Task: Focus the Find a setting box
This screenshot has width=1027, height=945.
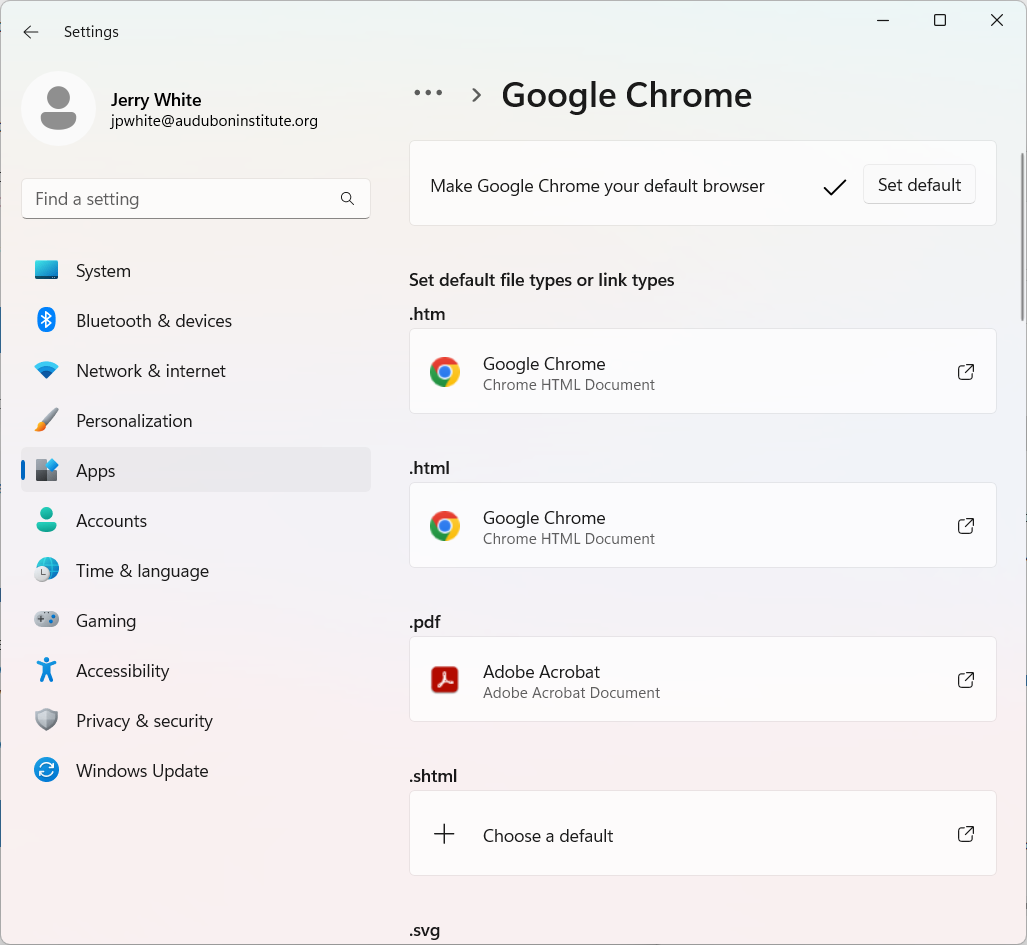Action: [x=196, y=198]
